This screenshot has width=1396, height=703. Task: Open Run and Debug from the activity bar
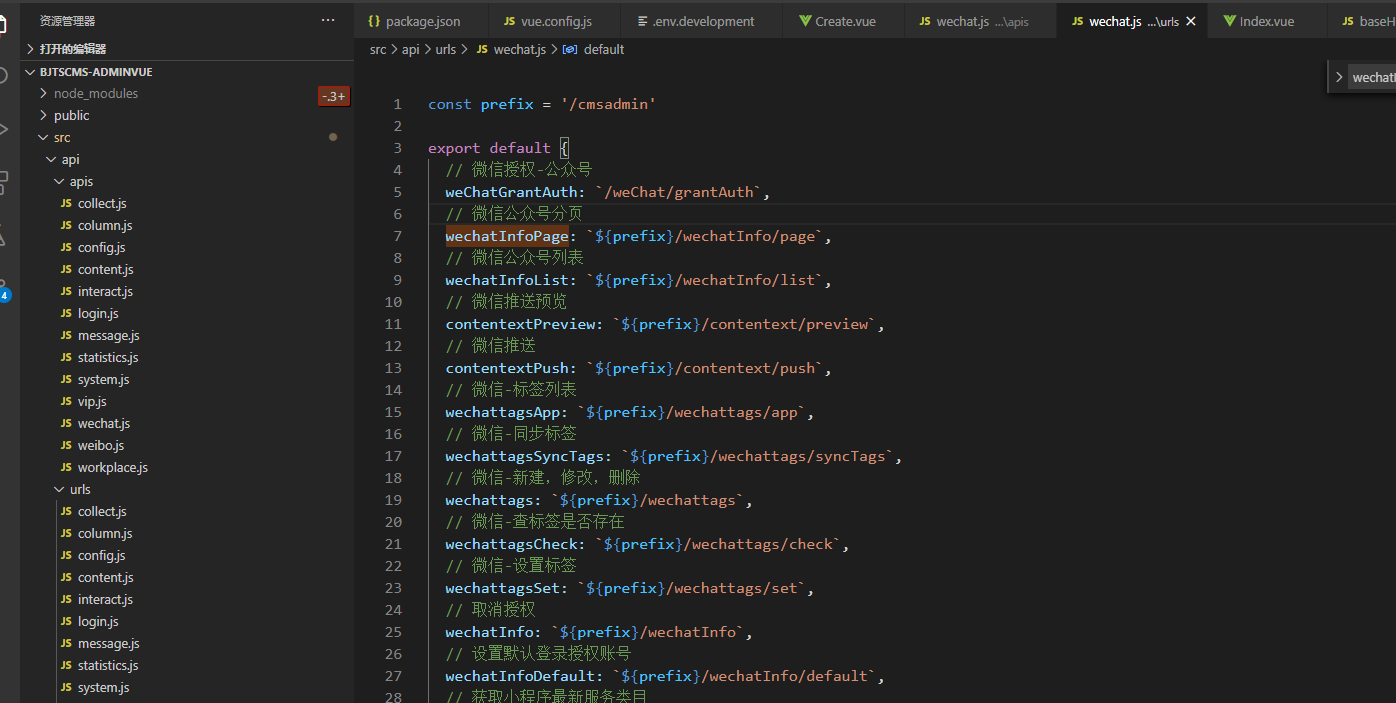[4, 130]
